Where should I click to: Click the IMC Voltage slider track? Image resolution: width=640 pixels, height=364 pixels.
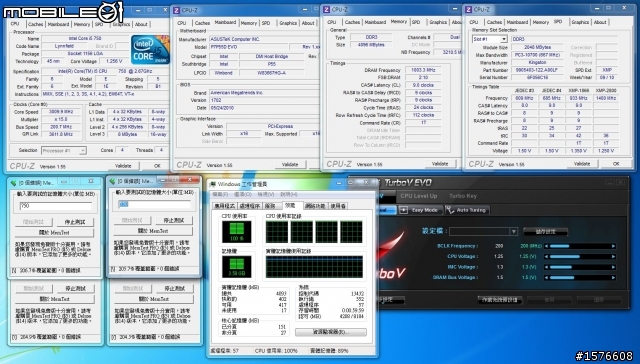tap(580, 267)
